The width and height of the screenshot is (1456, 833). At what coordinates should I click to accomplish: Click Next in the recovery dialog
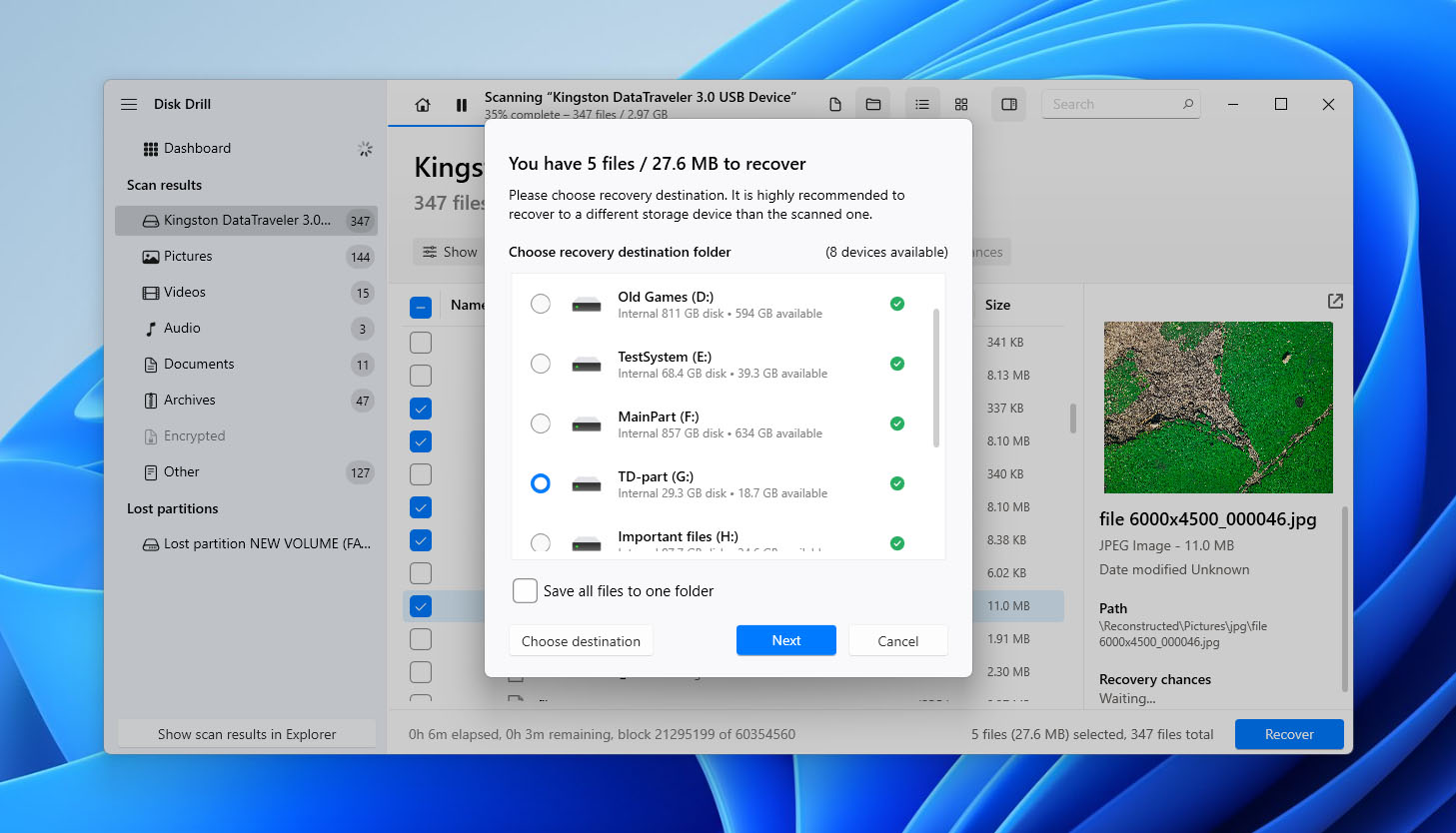pos(786,640)
